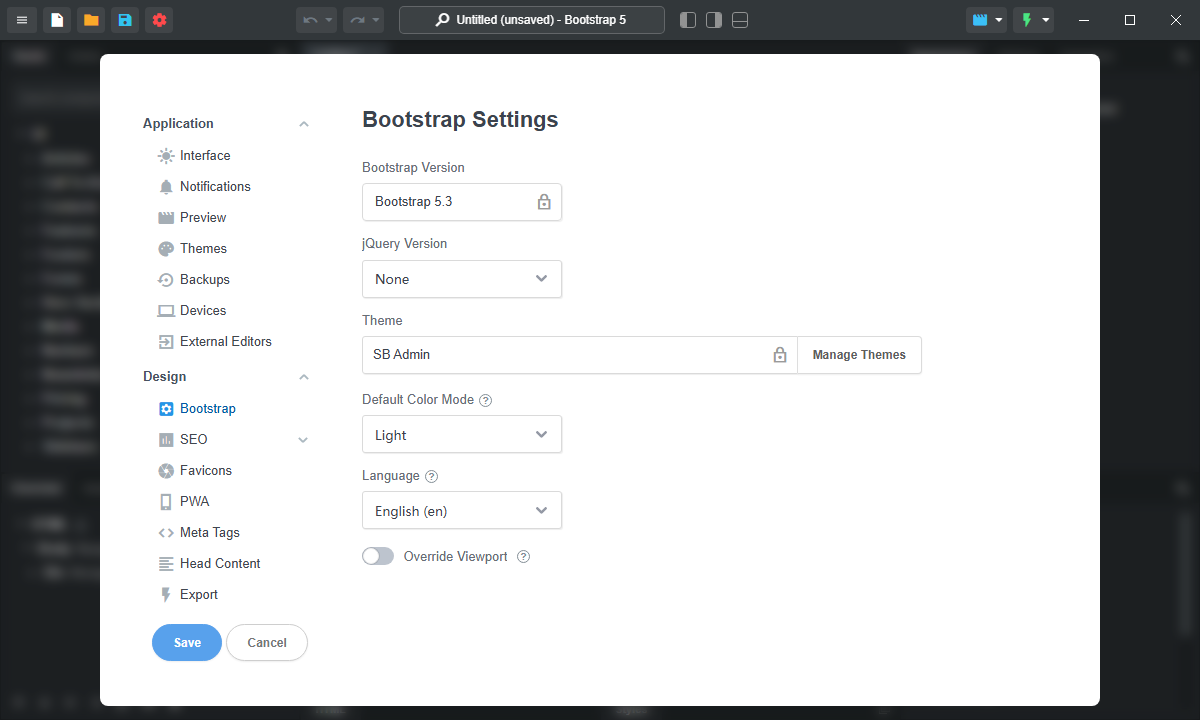Toggle the middle panel layout view
The height and width of the screenshot is (720, 1200).
click(x=713, y=19)
